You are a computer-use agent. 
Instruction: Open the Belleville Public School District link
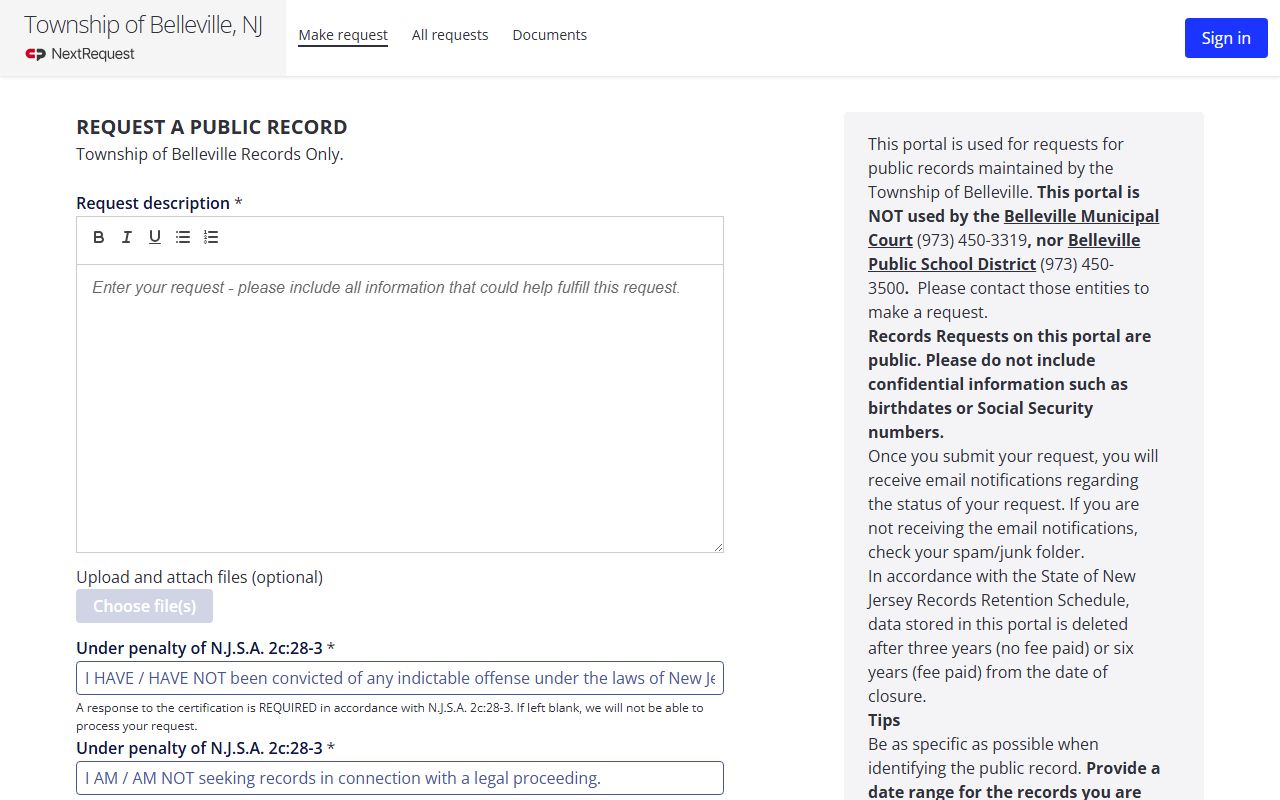1103,240
